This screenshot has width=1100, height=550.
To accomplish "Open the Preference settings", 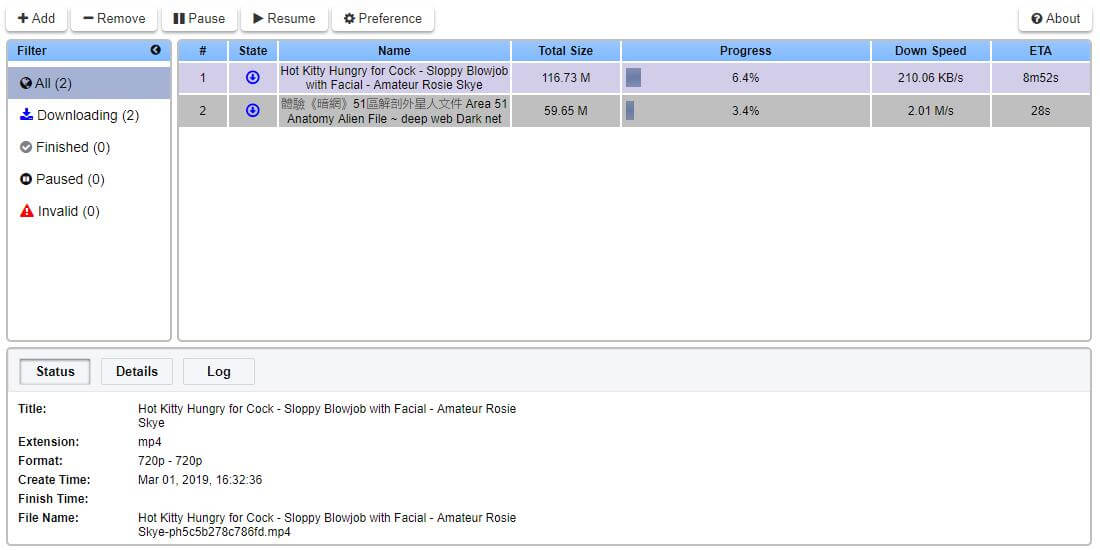I will coord(383,19).
